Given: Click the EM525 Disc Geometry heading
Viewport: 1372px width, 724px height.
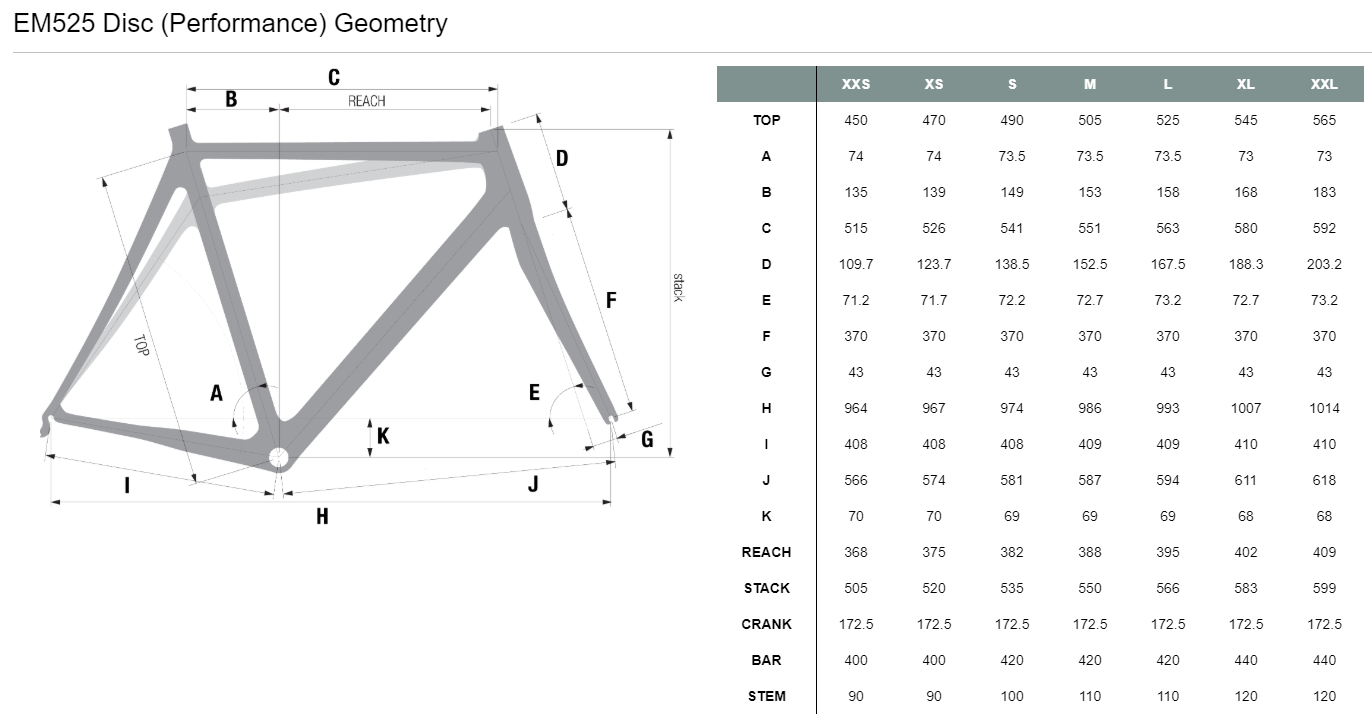Looking at the screenshot, I should (230, 23).
